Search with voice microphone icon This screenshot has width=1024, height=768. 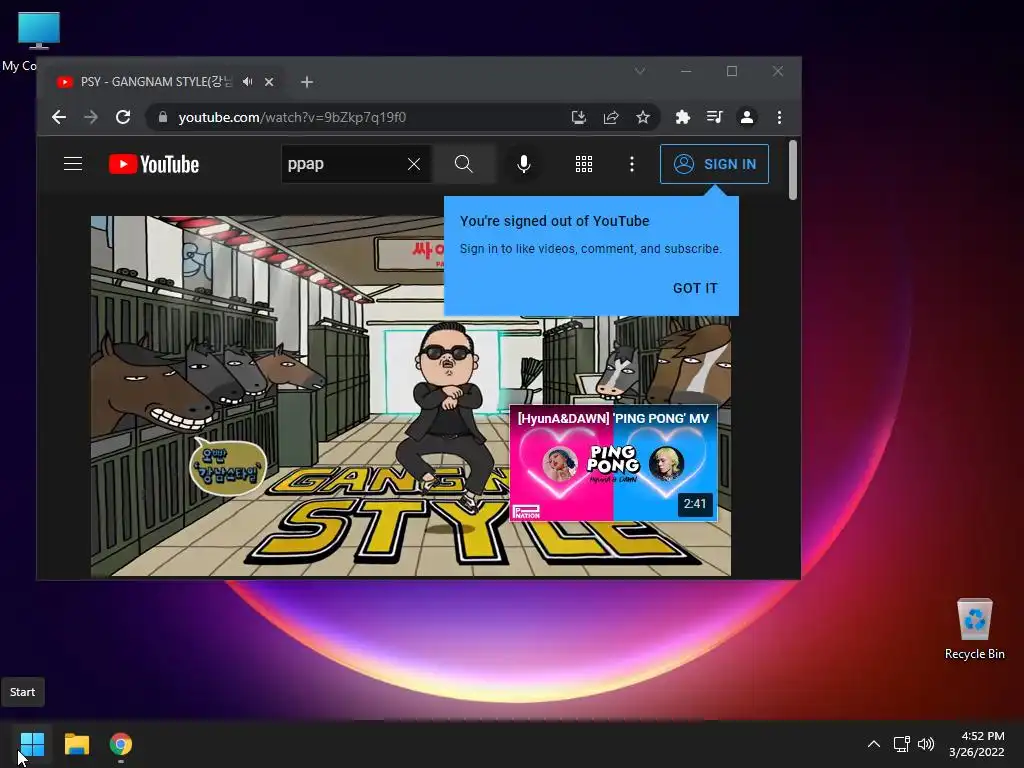click(524, 164)
